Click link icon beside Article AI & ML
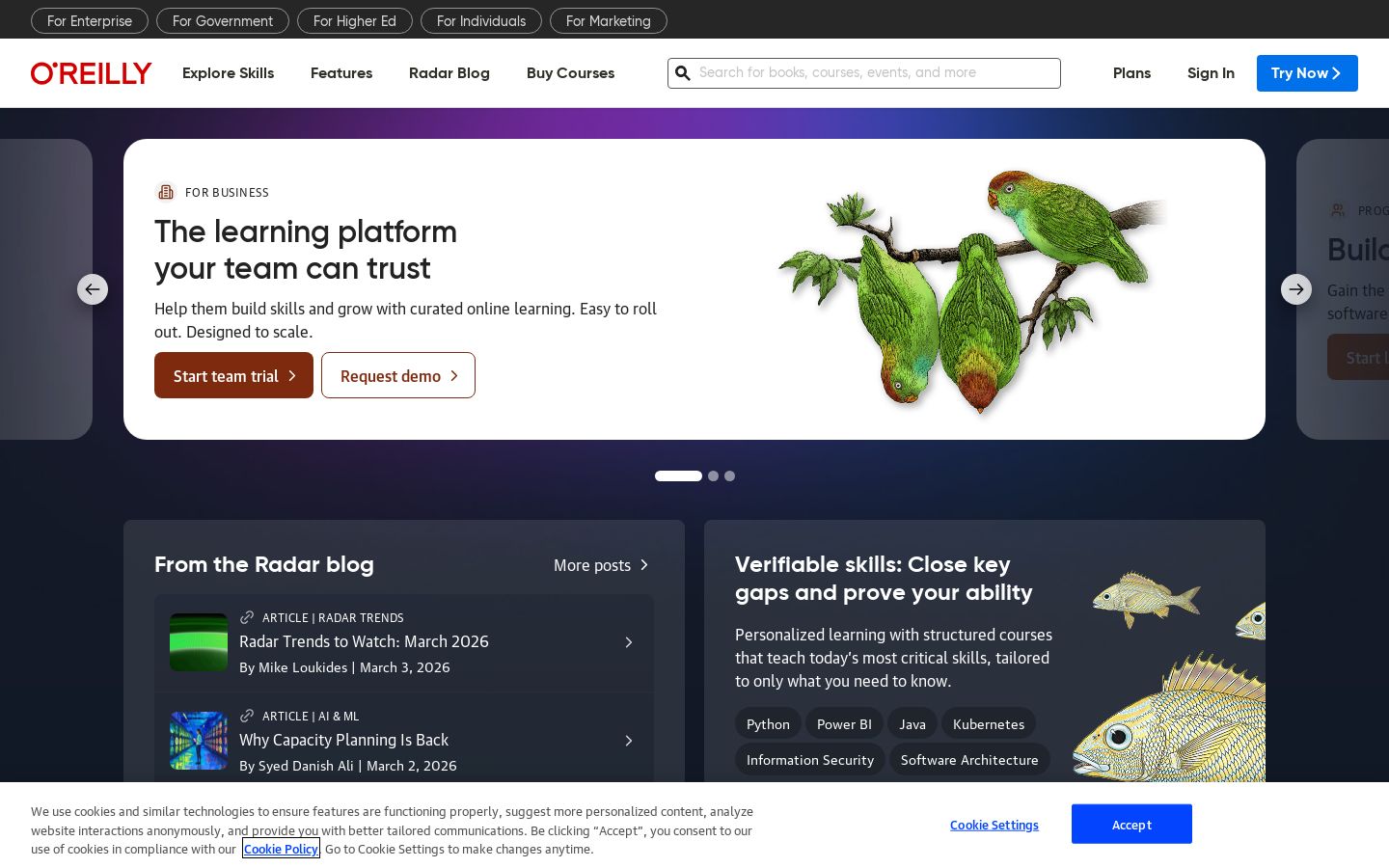This screenshot has width=1389, height=868. tap(247, 716)
